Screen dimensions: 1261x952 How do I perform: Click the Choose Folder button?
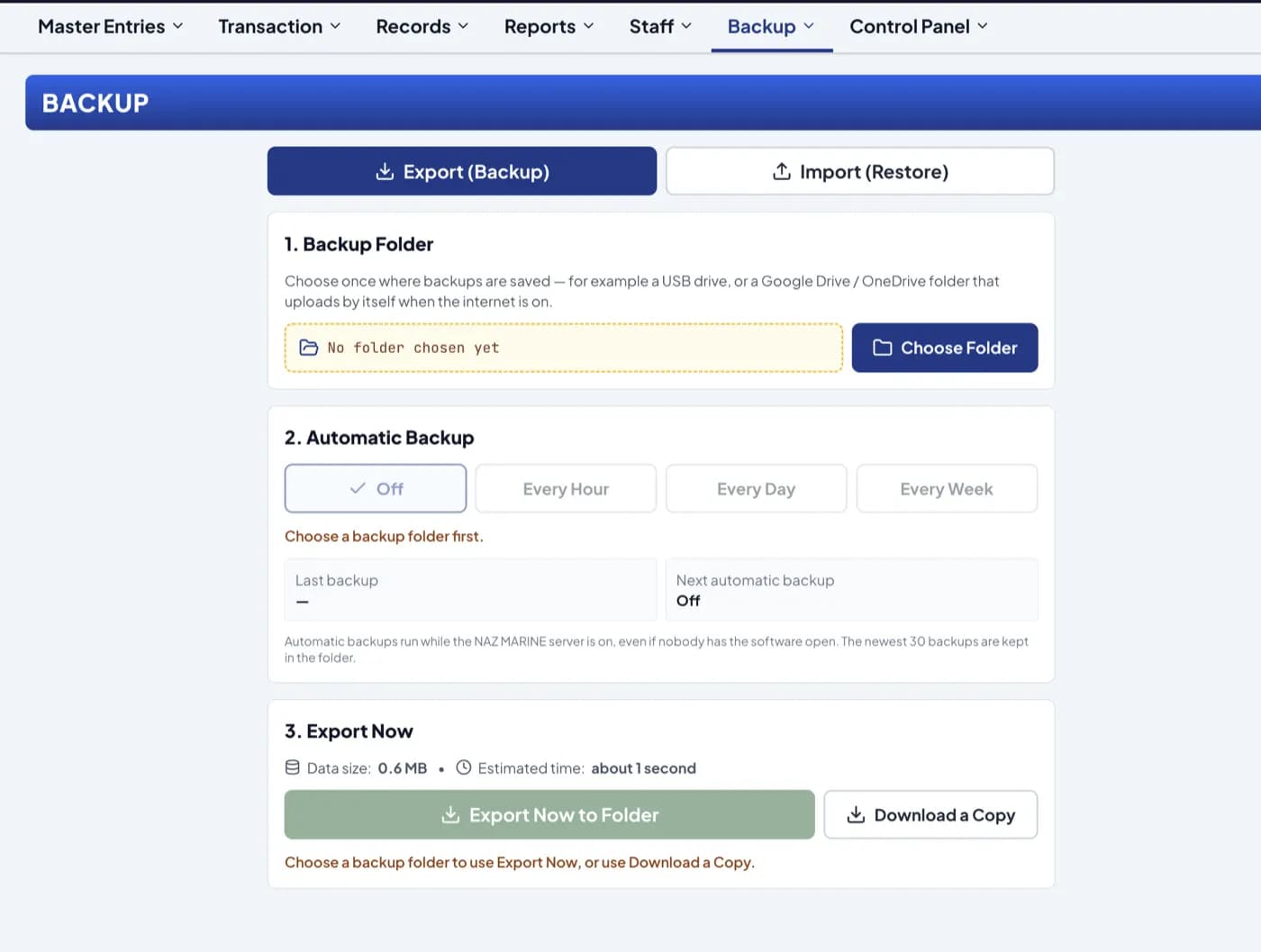[x=945, y=348]
